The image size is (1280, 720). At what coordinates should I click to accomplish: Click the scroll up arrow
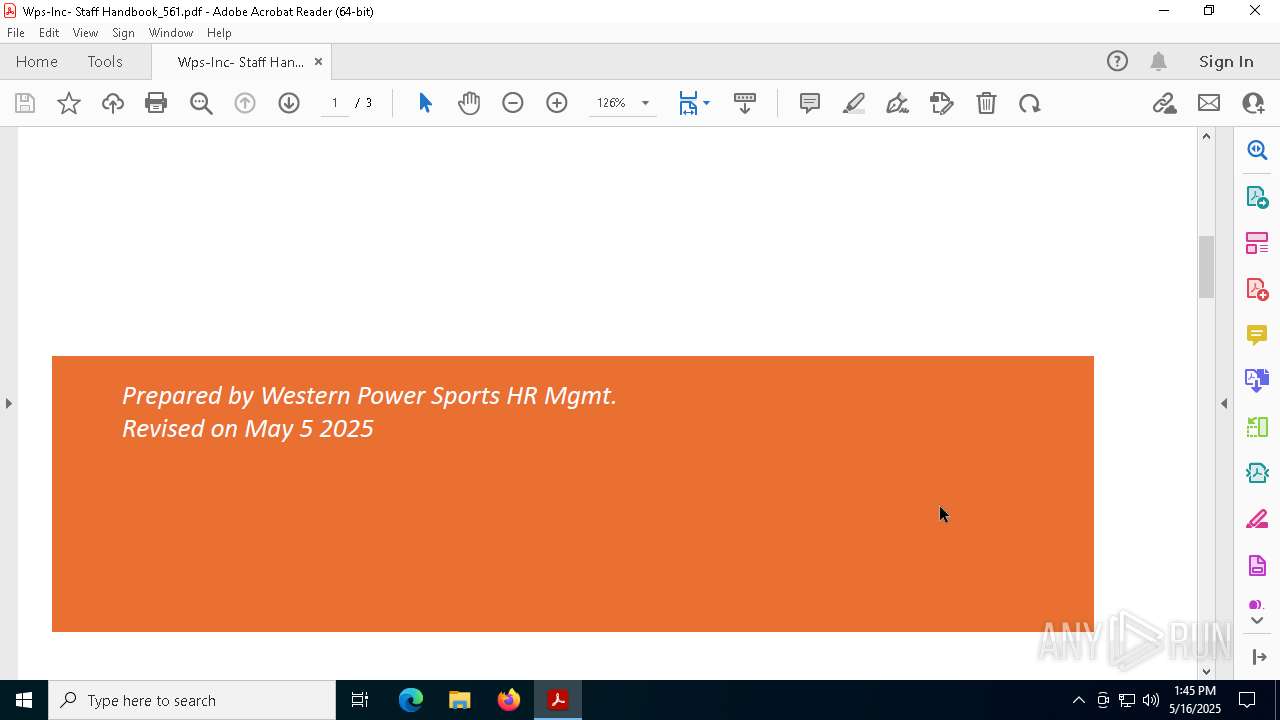point(1206,136)
